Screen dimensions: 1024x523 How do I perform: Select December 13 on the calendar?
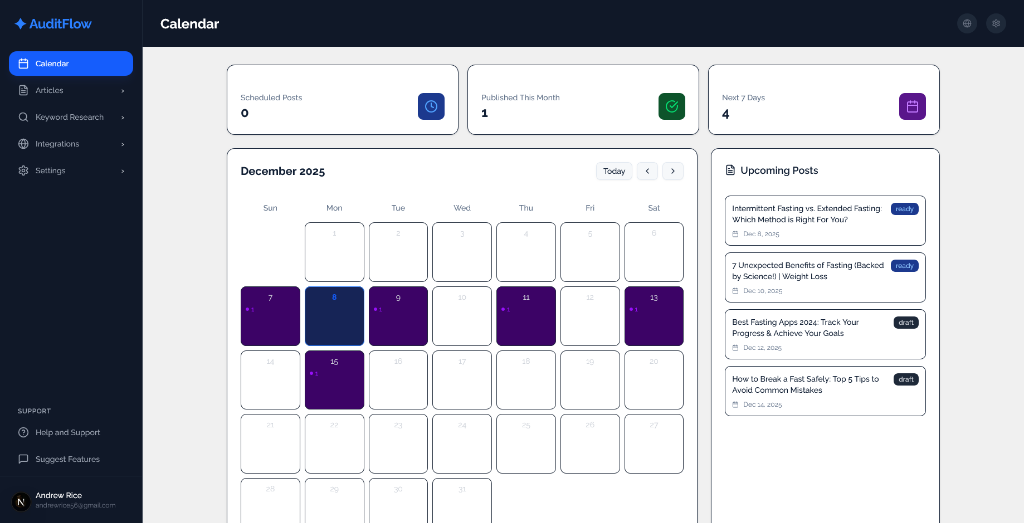(x=654, y=316)
